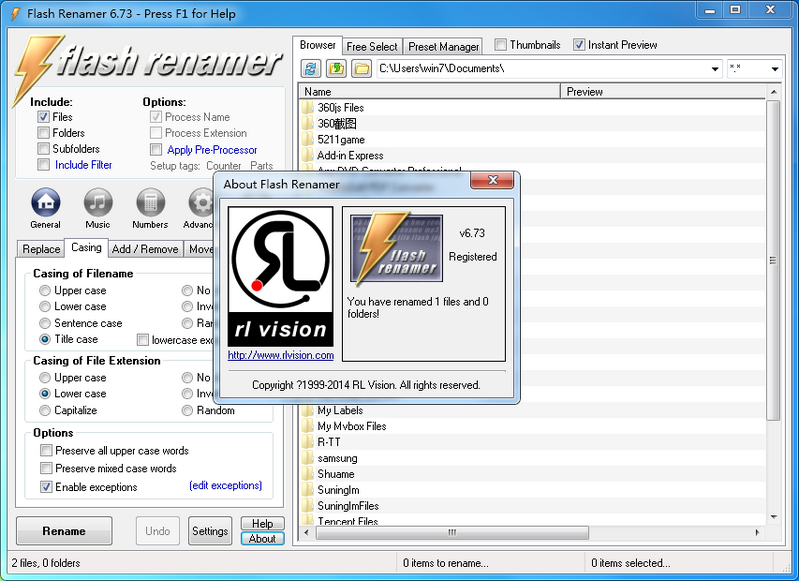Screen dimensions: 799x581
Task: Select Upper case for file extension
Action: coord(45,378)
